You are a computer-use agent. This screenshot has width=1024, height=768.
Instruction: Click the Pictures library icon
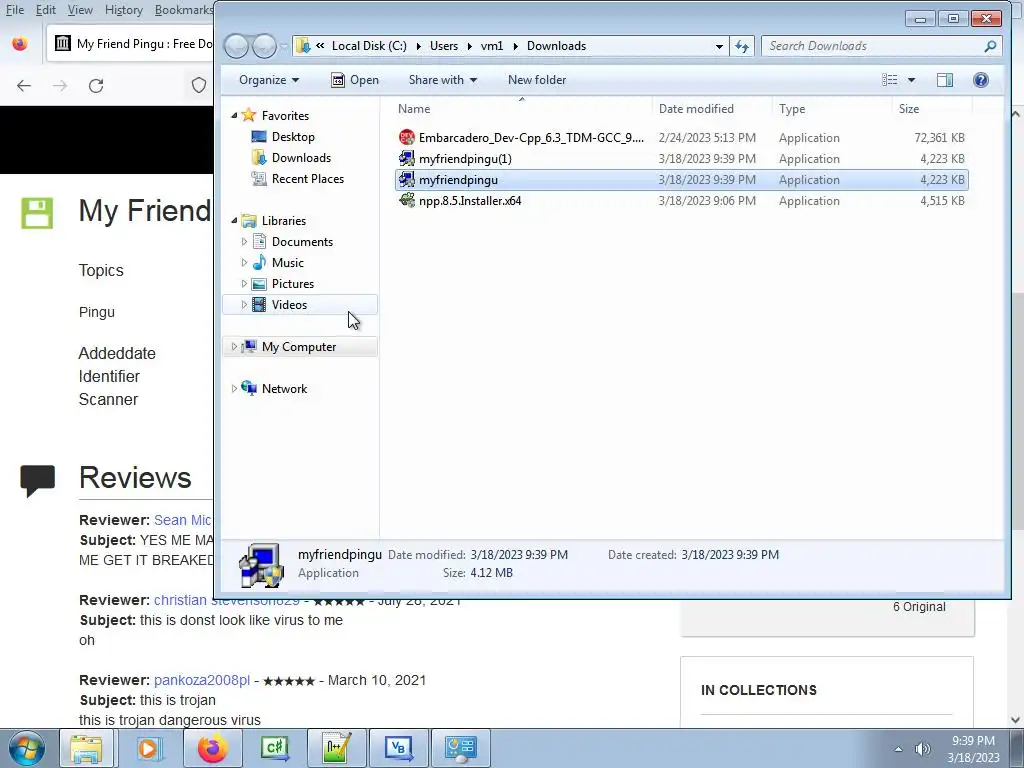[x=259, y=283]
